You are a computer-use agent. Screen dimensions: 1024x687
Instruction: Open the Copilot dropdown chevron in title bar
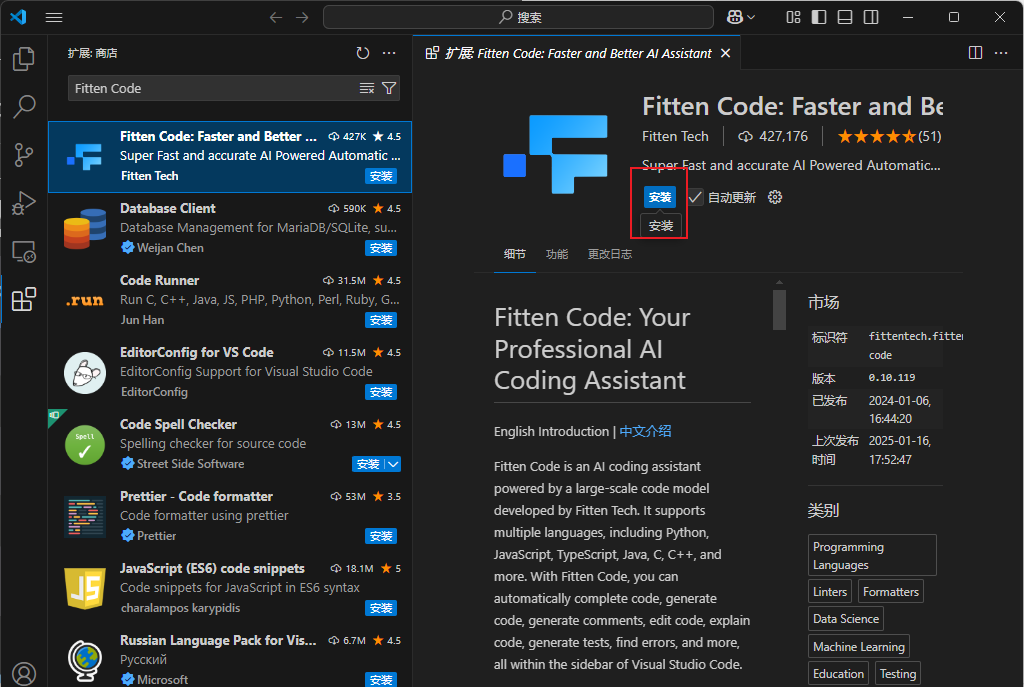[x=751, y=18]
